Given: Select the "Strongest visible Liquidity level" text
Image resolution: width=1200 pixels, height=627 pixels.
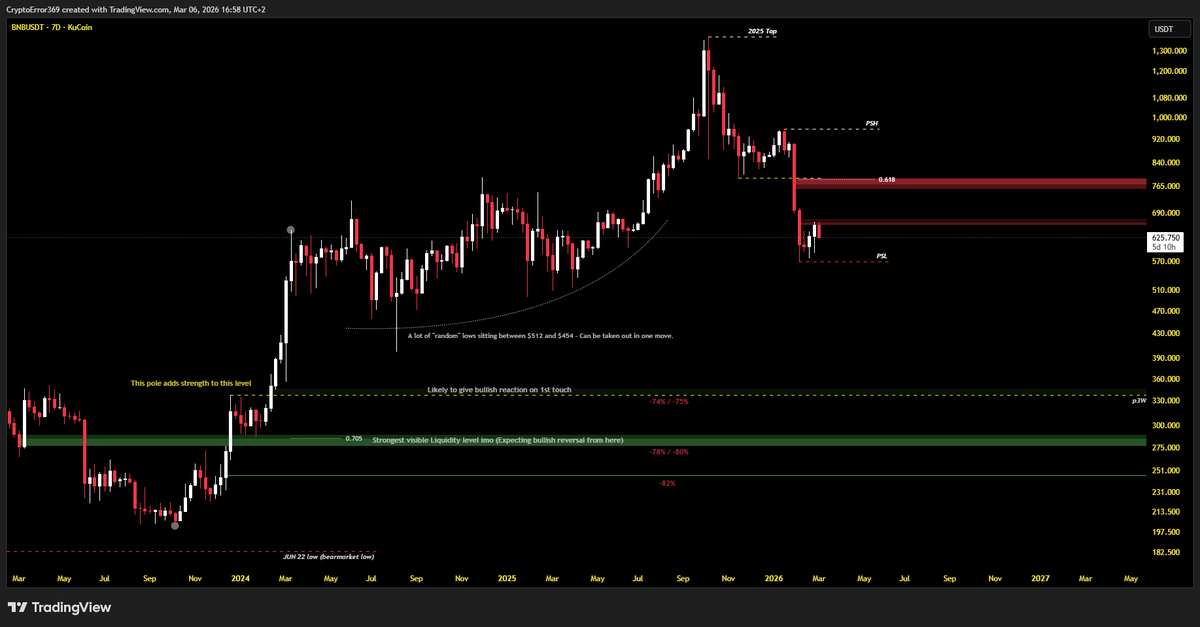Looking at the screenshot, I should [x=497, y=439].
